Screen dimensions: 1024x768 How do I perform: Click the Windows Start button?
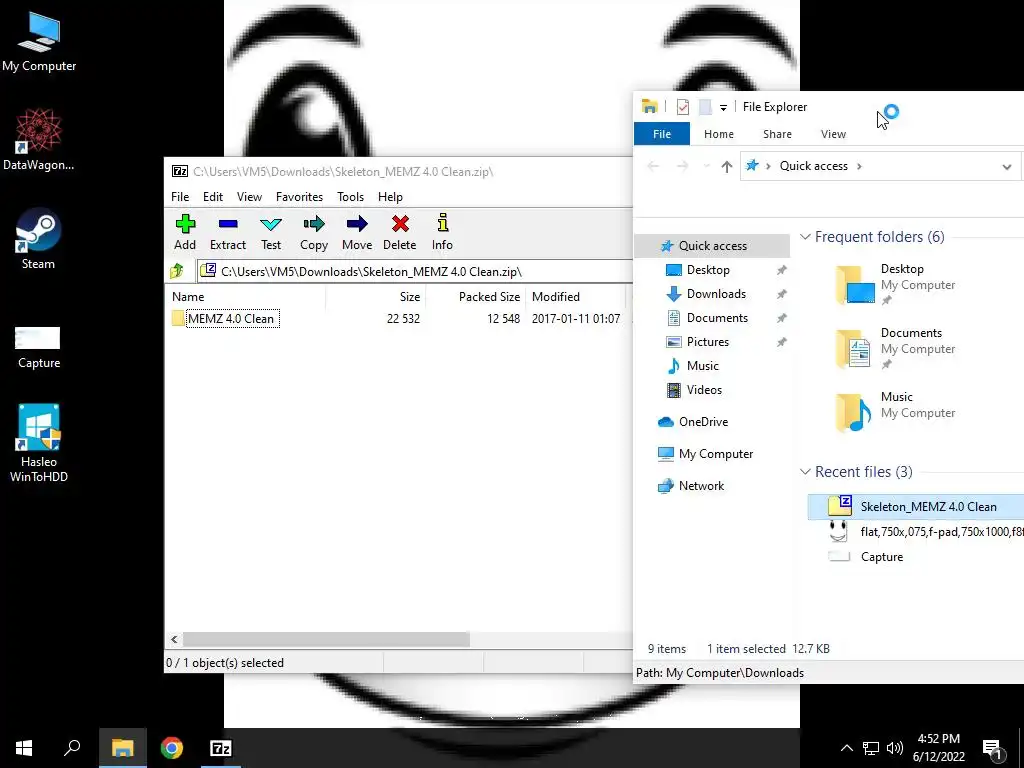pyautogui.click(x=24, y=748)
